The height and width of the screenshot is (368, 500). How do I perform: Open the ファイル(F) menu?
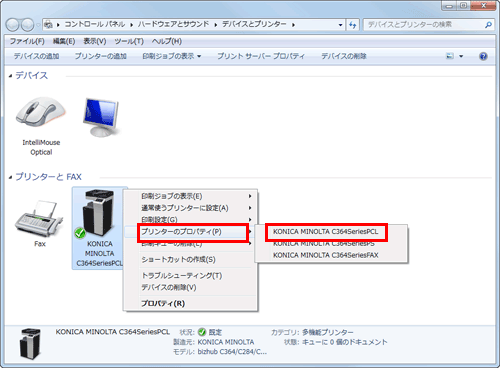[x=27, y=41]
